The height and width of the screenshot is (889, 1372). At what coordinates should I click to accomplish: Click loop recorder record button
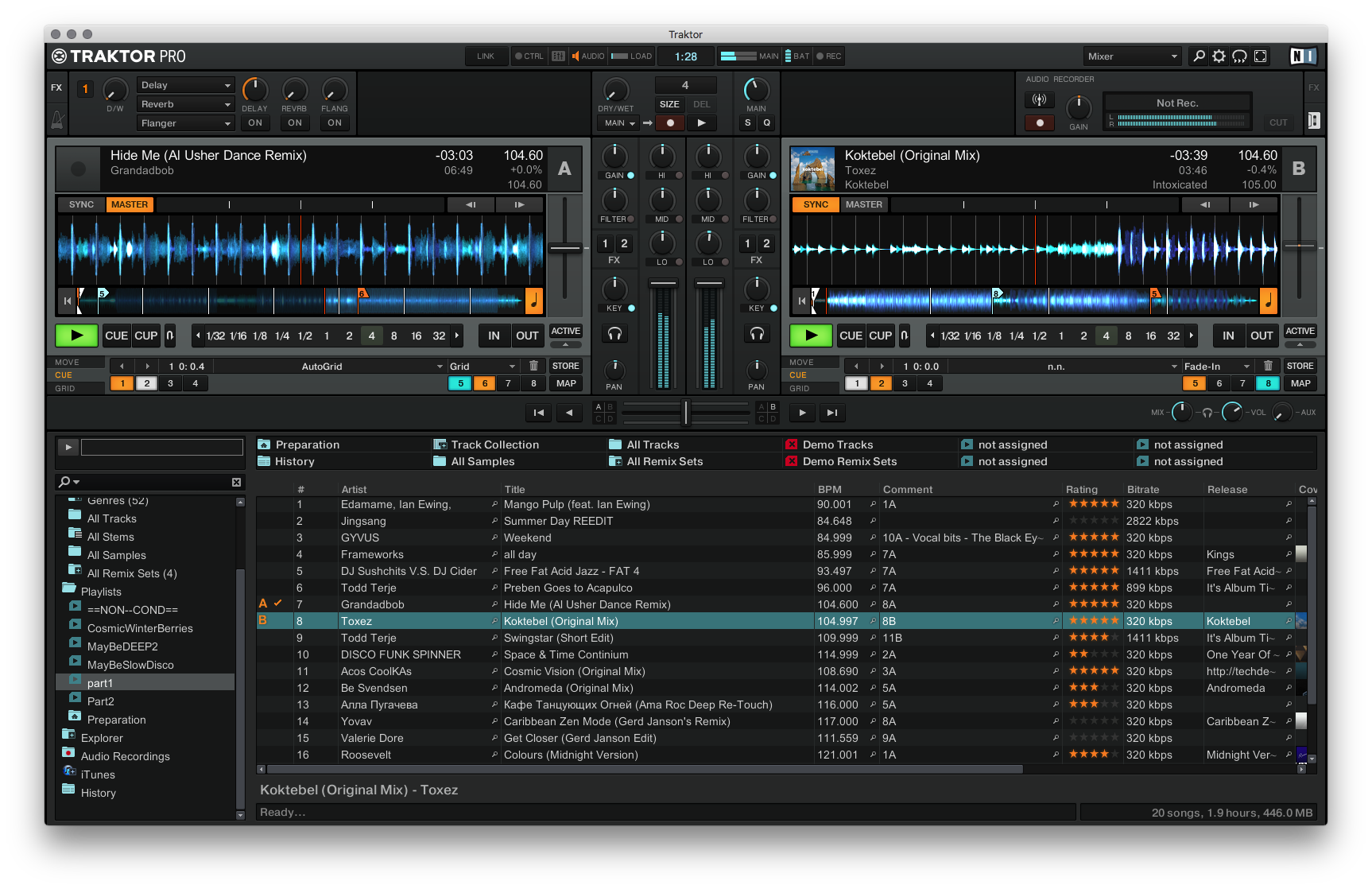click(670, 122)
